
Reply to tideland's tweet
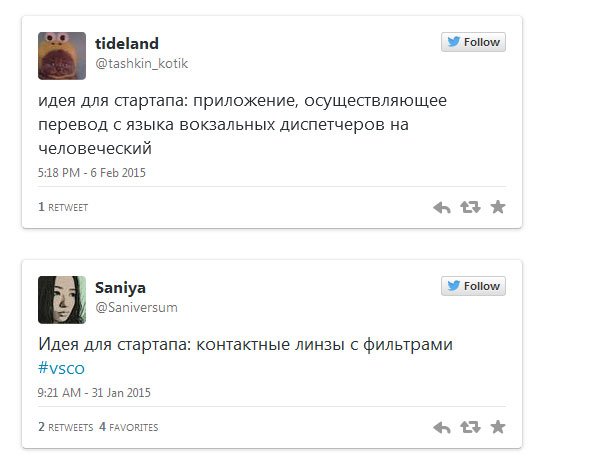point(442,208)
